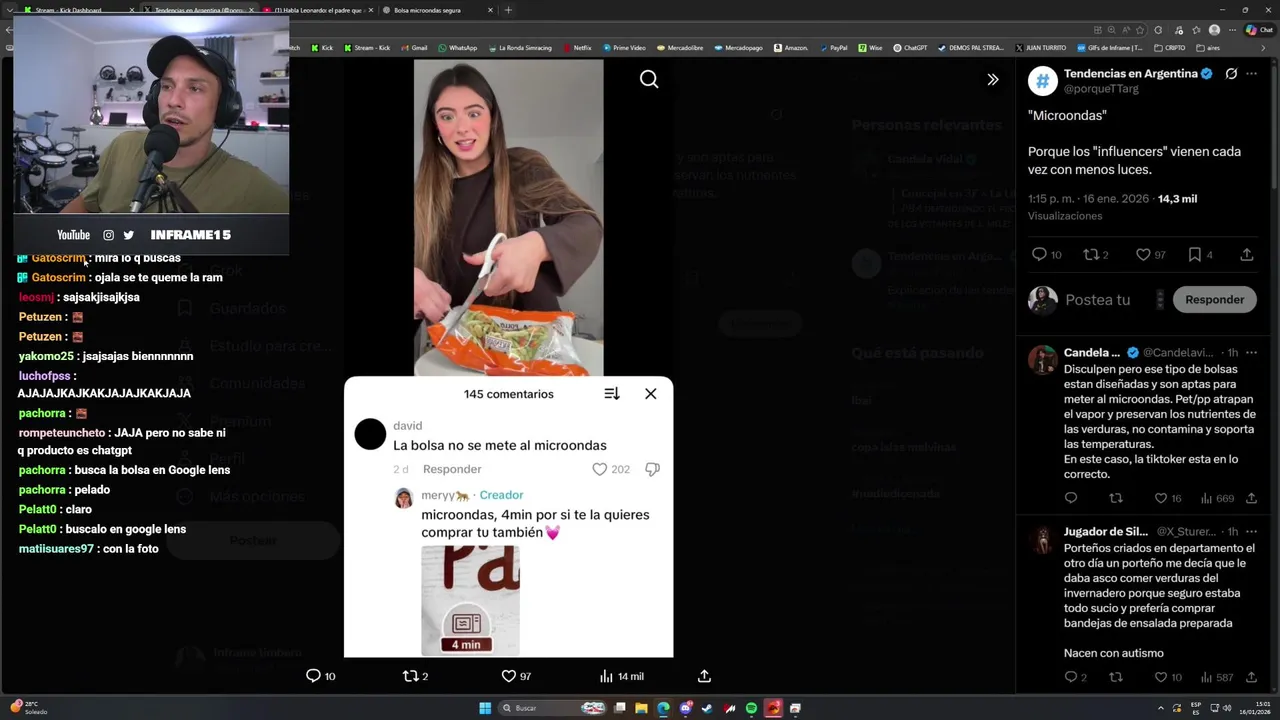The image size is (1280, 720).
Task: Reply to Candela's comment via bubble icon
Action: click(1071, 498)
